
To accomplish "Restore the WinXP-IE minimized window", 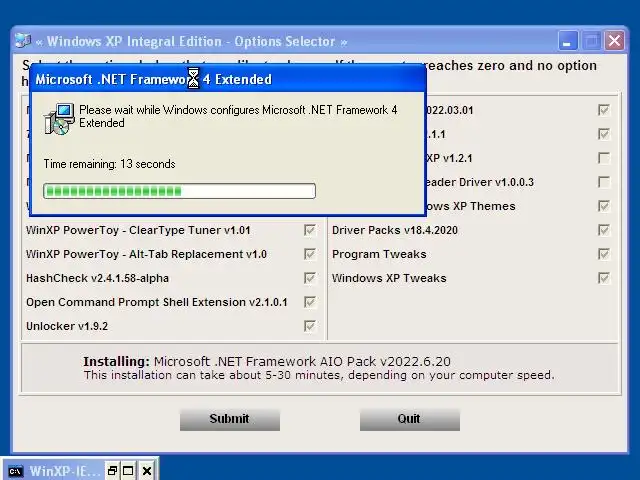I will click(112, 471).
